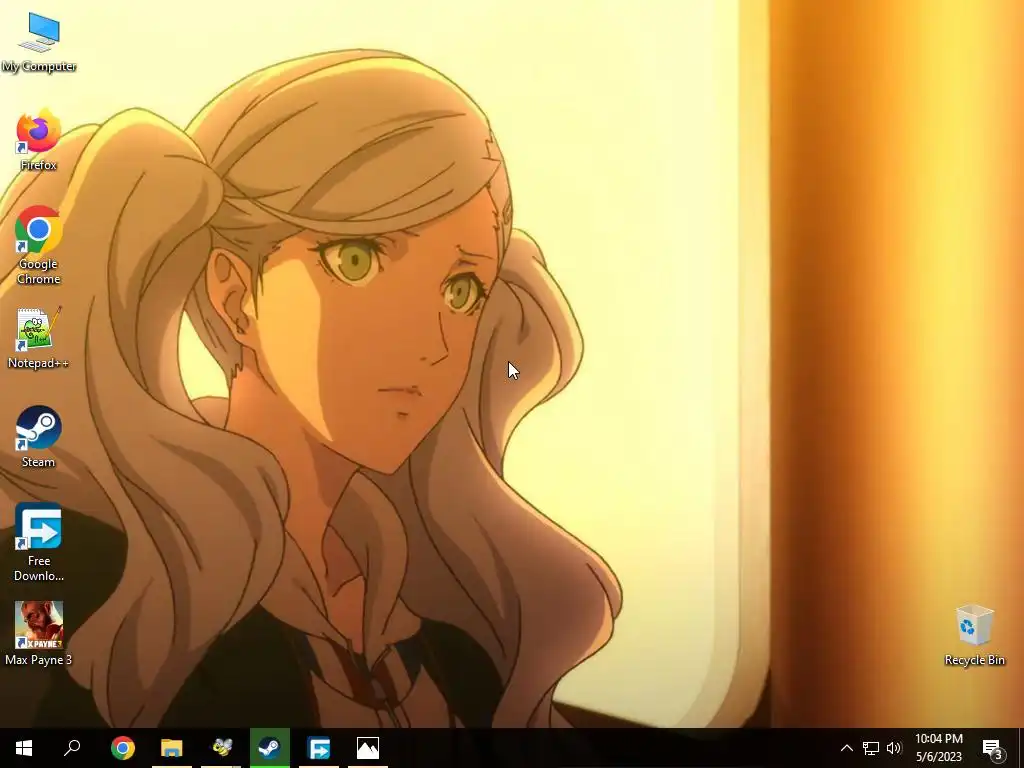The image size is (1024, 768).
Task: Click the Show Desktop strip
Action: pos(1020,748)
